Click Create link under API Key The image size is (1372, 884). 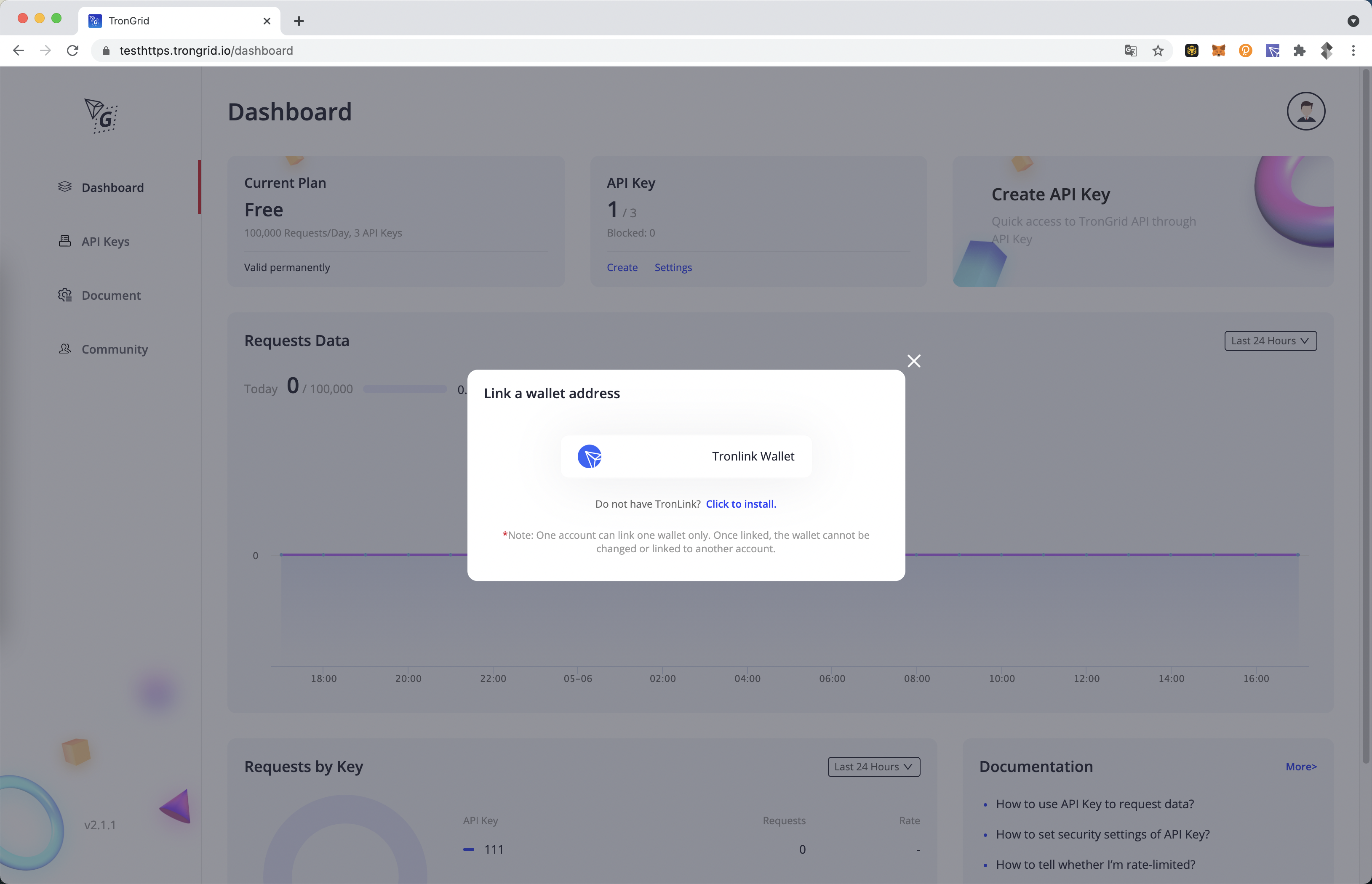(622, 267)
